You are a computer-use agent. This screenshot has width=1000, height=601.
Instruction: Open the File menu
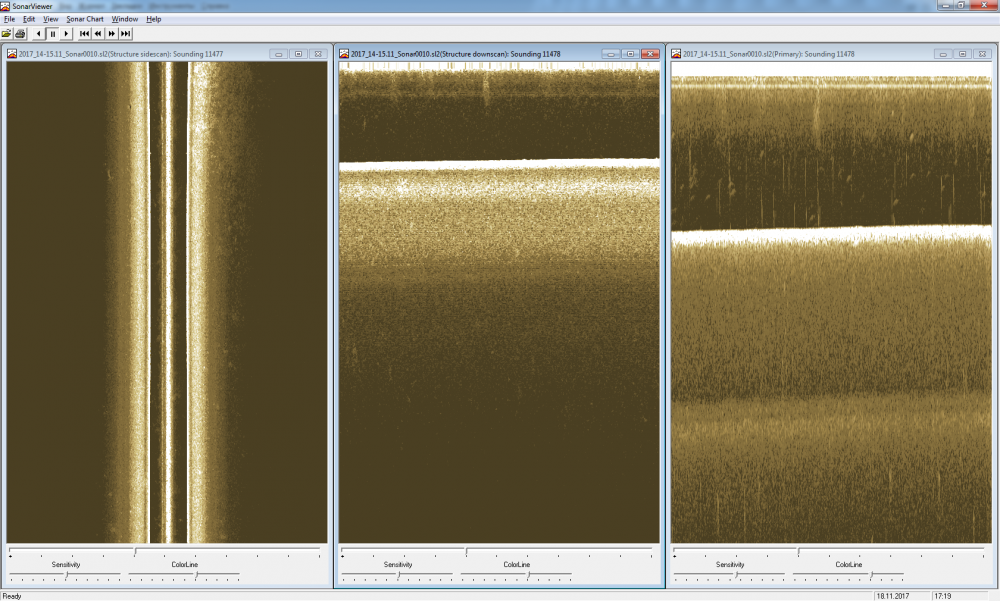pos(9,19)
